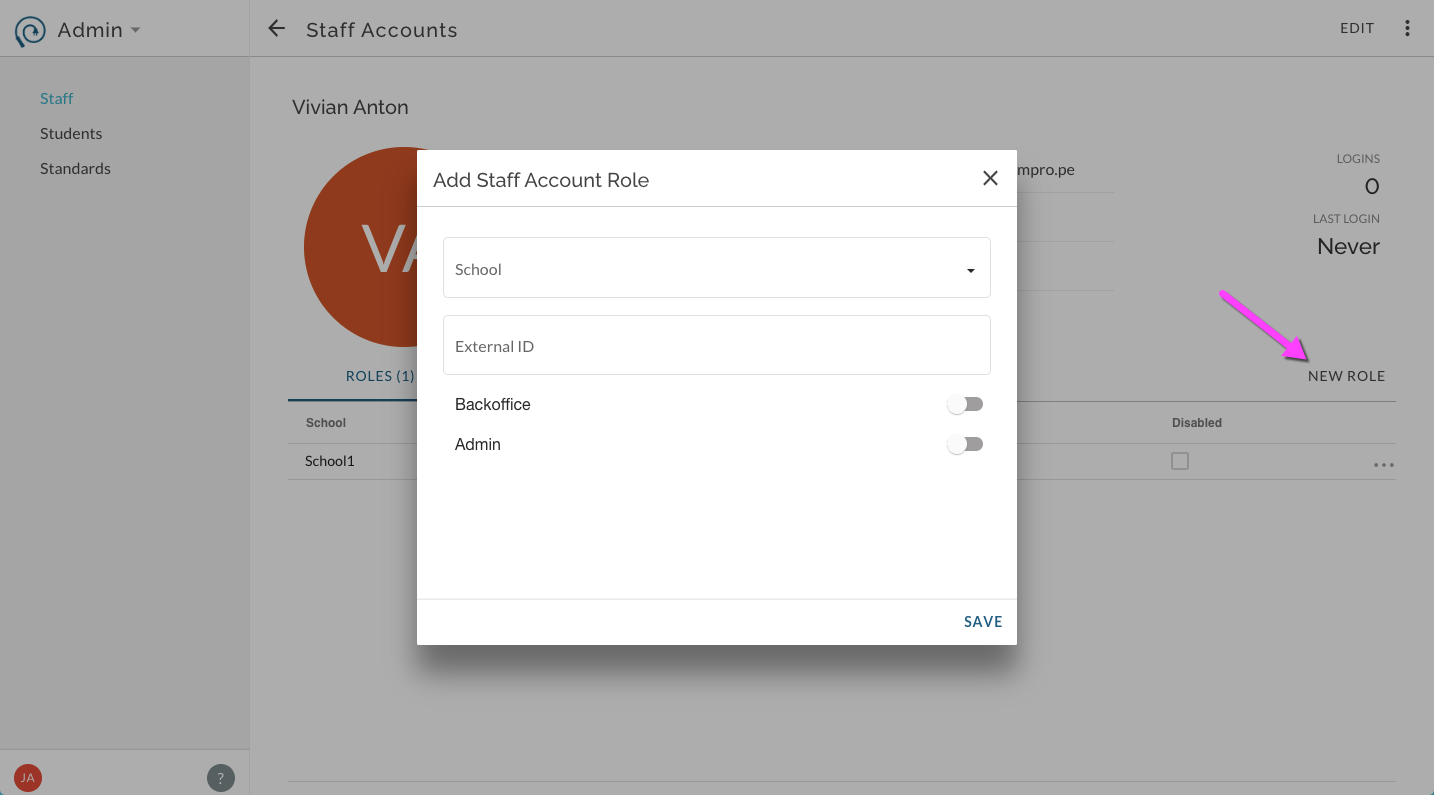Click the School column header
This screenshot has width=1434, height=795.
tap(326, 423)
